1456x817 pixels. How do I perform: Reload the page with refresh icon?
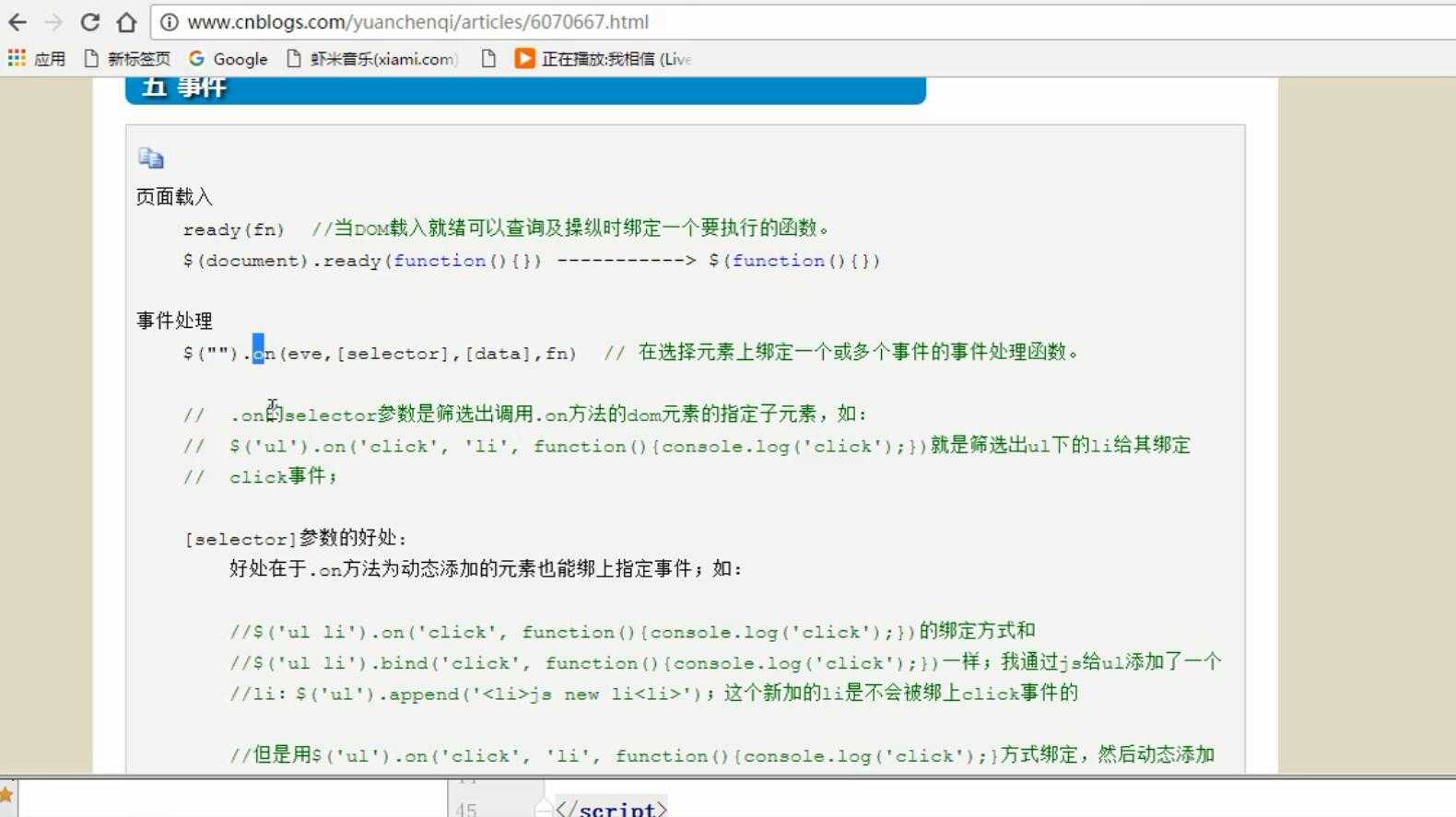[89, 22]
